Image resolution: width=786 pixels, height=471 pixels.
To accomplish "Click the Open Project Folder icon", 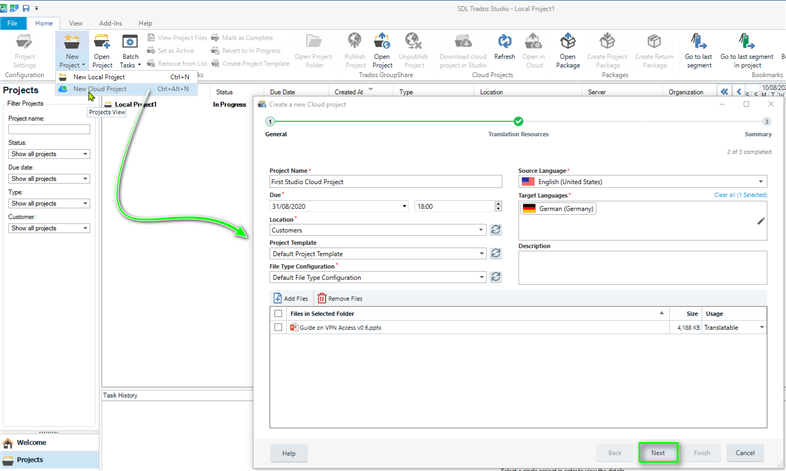I will click(x=314, y=51).
